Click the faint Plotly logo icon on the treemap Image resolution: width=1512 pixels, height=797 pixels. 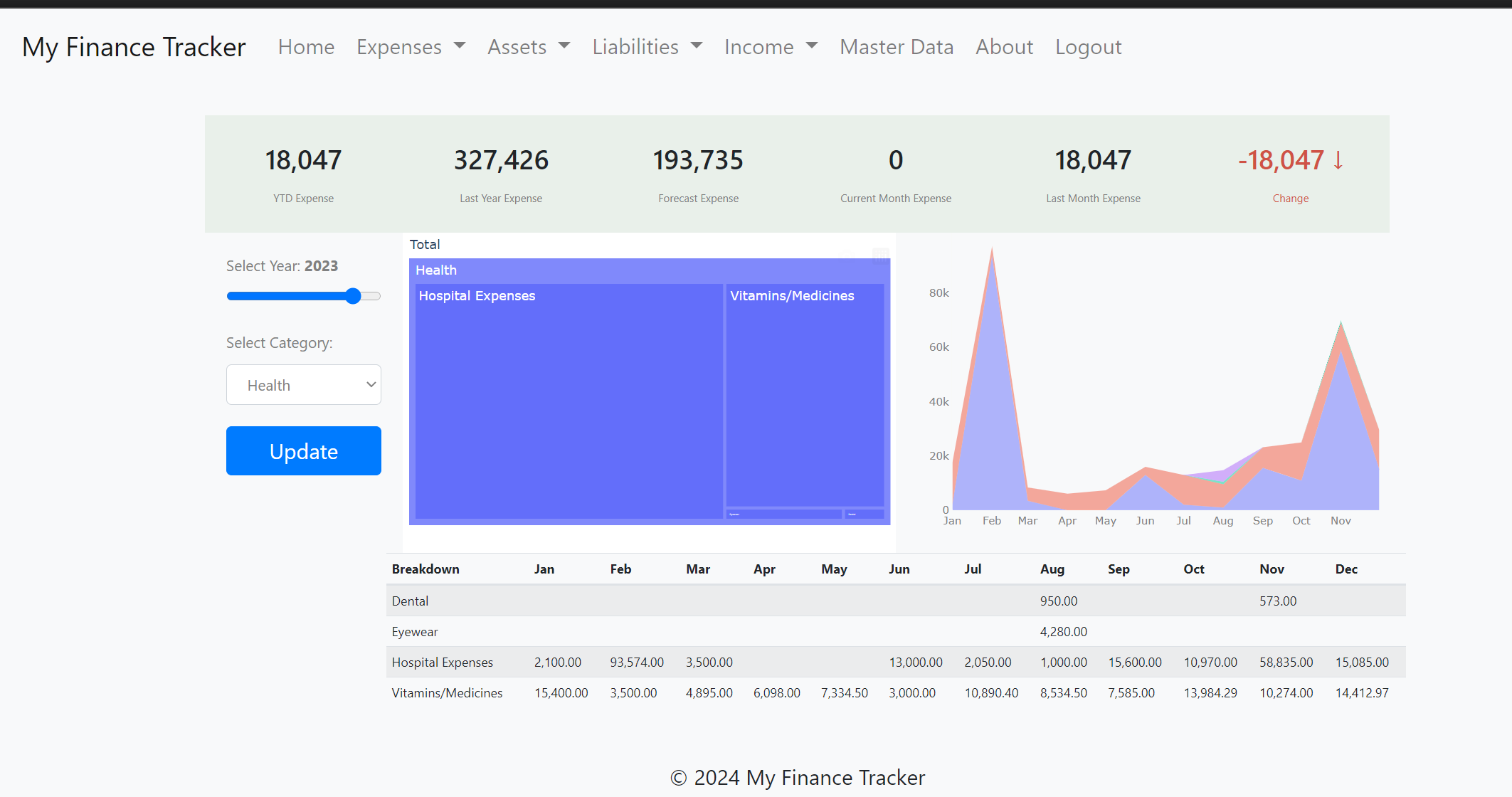(880, 255)
